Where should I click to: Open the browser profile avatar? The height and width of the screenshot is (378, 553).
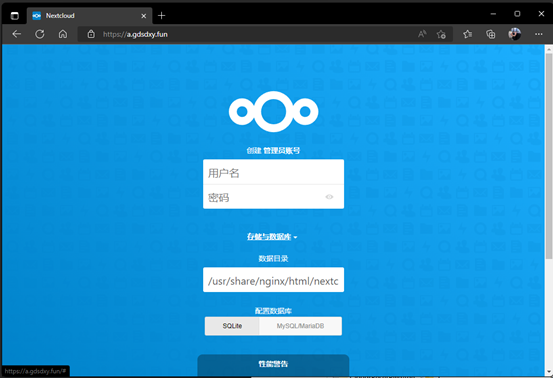pyautogui.click(x=515, y=34)
